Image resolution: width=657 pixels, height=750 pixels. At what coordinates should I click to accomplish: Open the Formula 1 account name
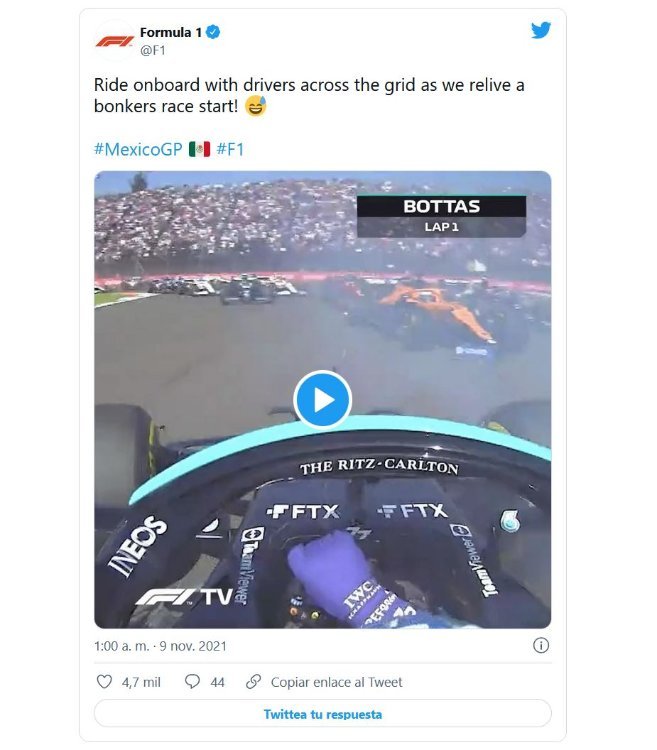[x=171, y=32]
